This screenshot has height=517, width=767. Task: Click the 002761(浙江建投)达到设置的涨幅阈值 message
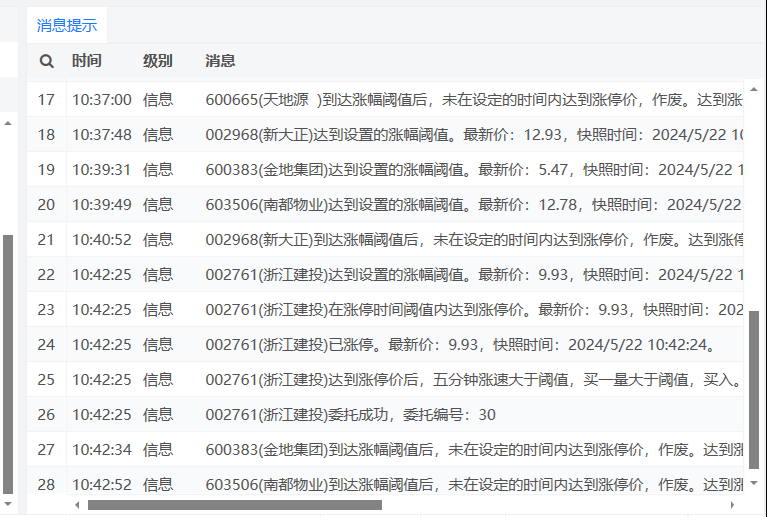(x=474, y=275)
